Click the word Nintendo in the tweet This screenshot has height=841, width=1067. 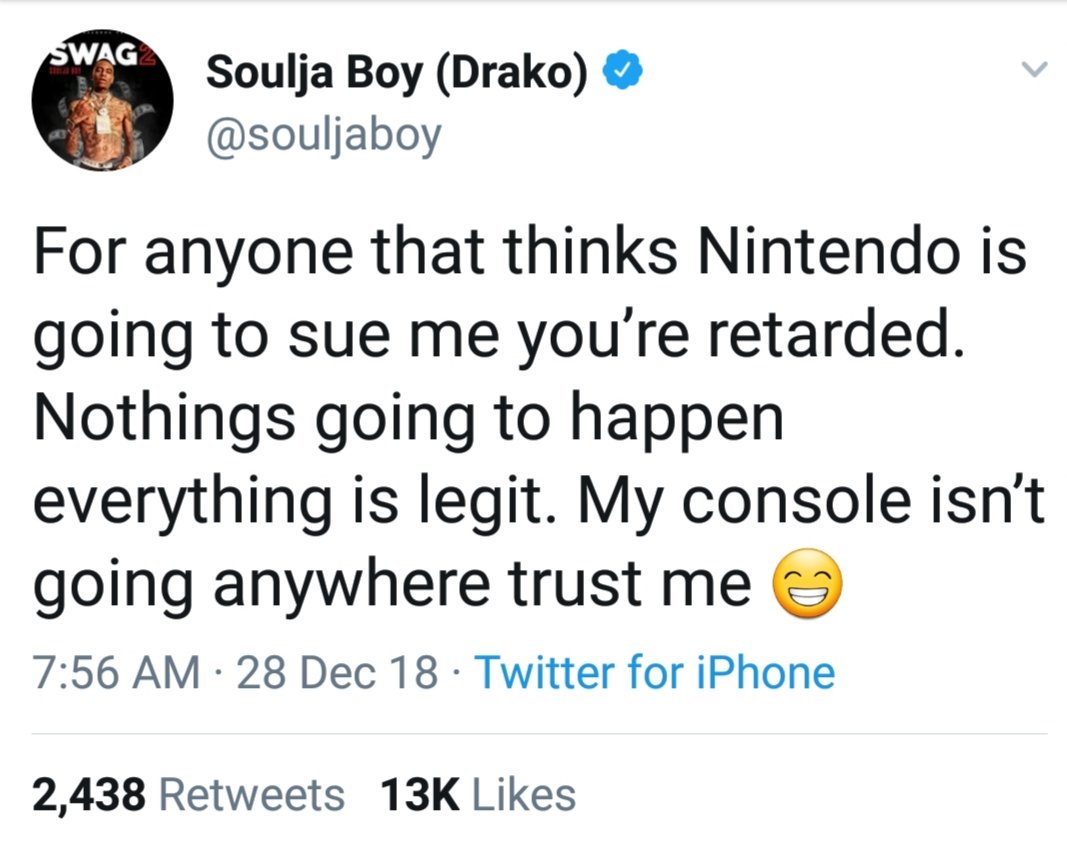(x=823, y=250)
